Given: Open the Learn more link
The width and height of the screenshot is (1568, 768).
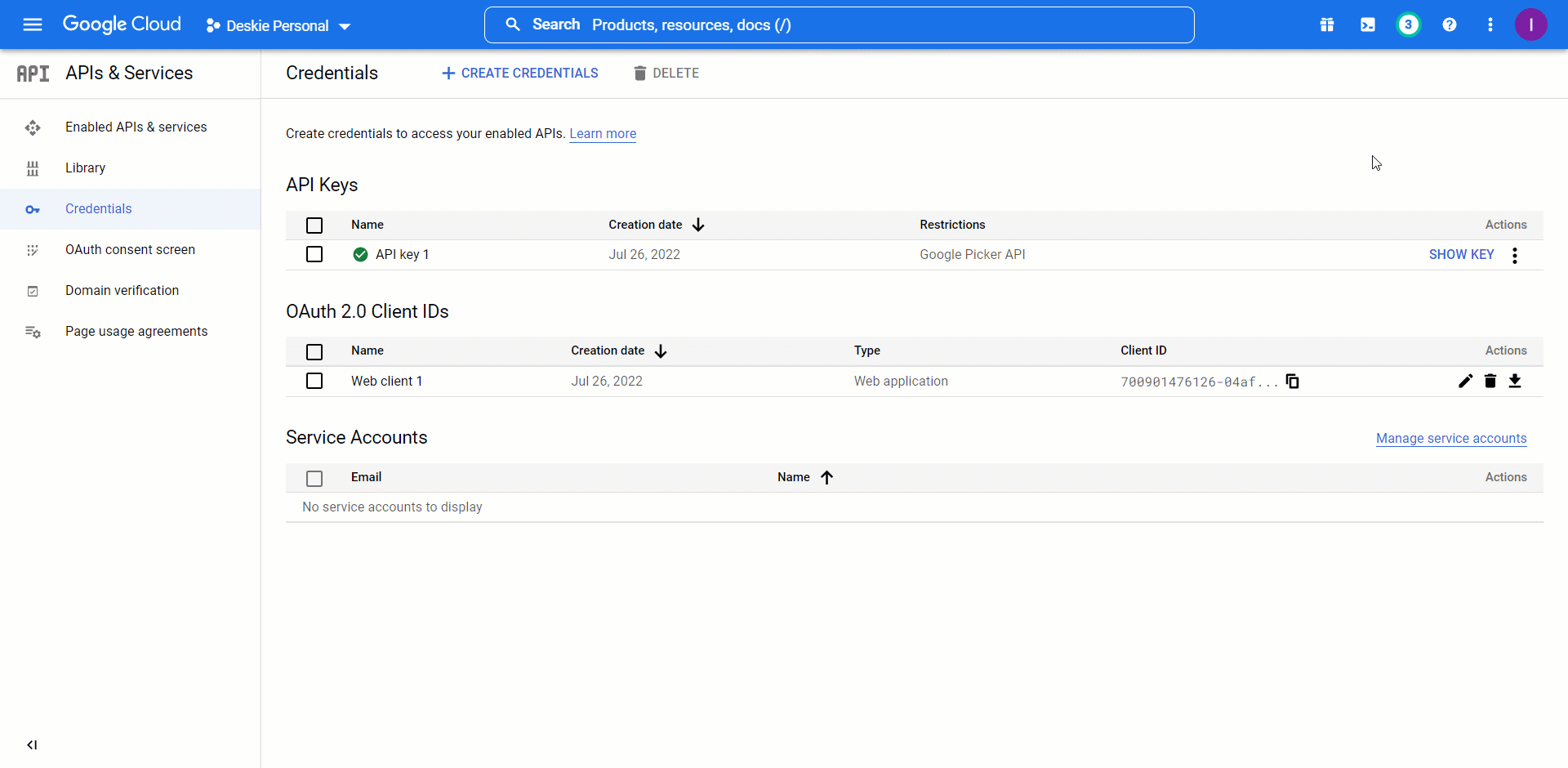Looking at the screenshot, I should (603, 133).
